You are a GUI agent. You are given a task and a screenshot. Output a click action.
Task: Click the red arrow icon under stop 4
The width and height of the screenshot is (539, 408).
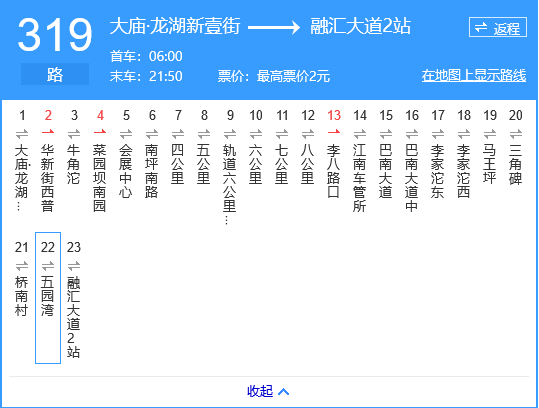(100, 132)
